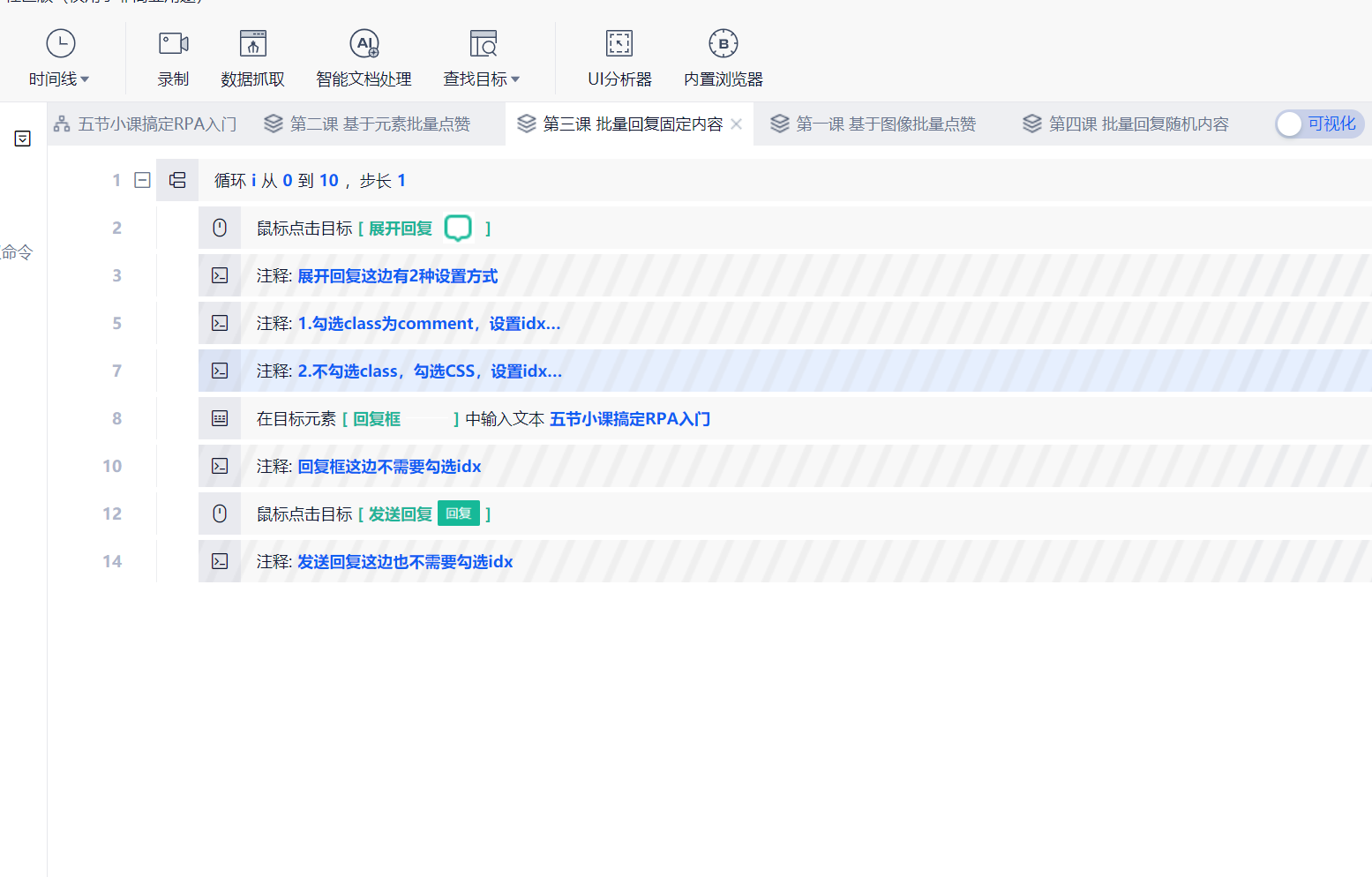Switch to the 第二课 基于元素批量点赞 tab
This screenshot has height=877, width=1372.
[x=367, y=124]
